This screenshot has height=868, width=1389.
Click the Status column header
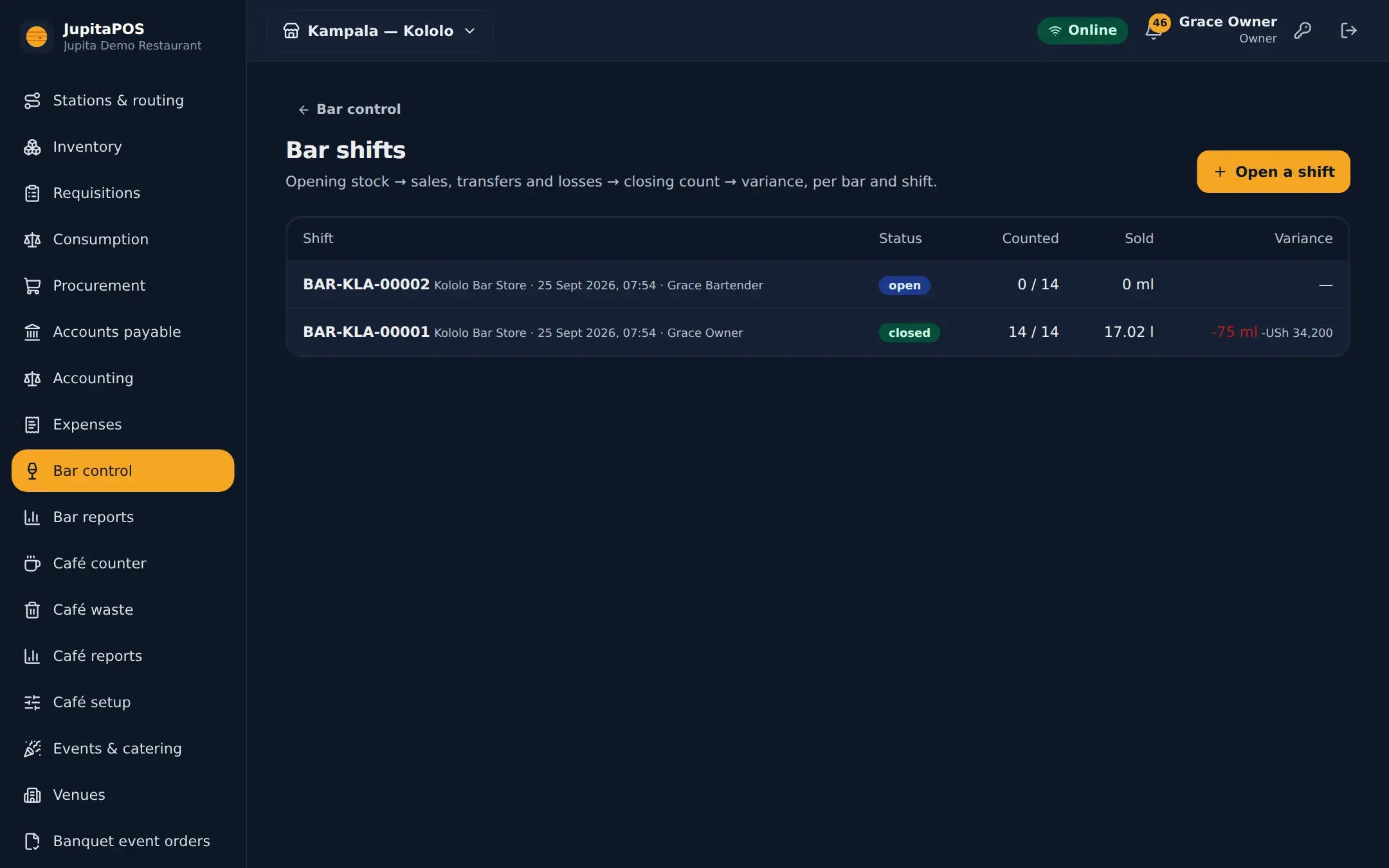[900, 239]
